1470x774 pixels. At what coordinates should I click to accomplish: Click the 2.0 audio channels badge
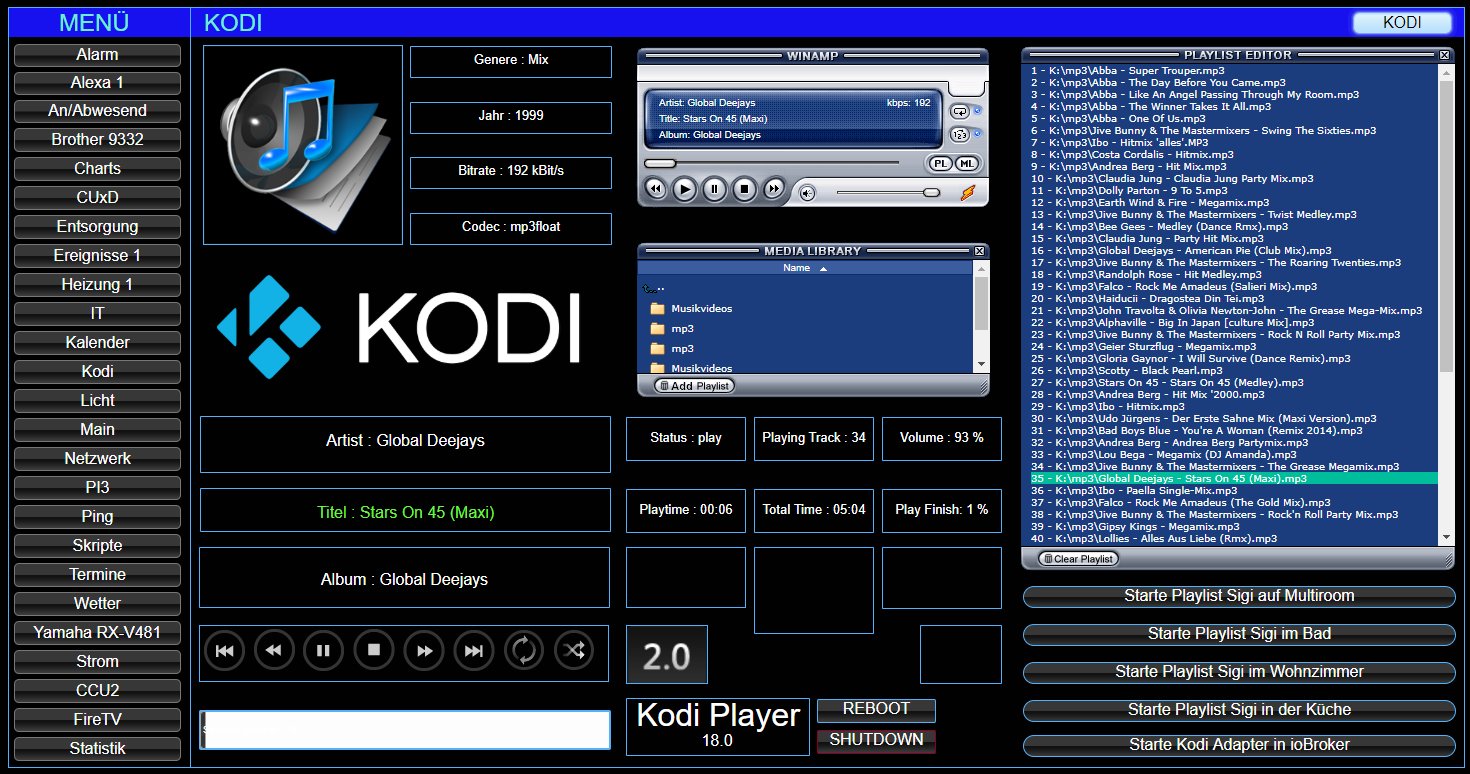(667, 655)
